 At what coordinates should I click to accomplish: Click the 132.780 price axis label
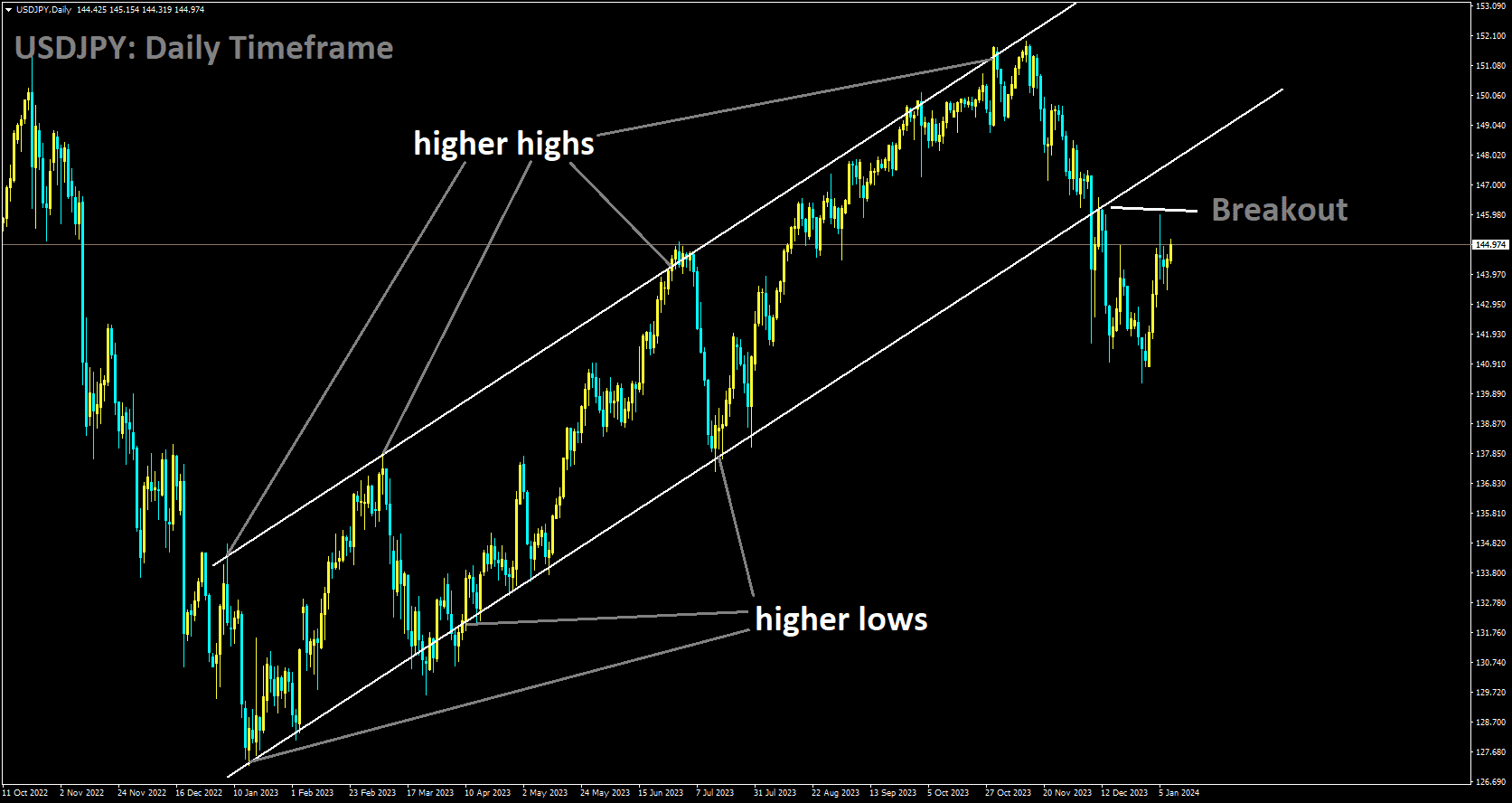coord(1490,603)
